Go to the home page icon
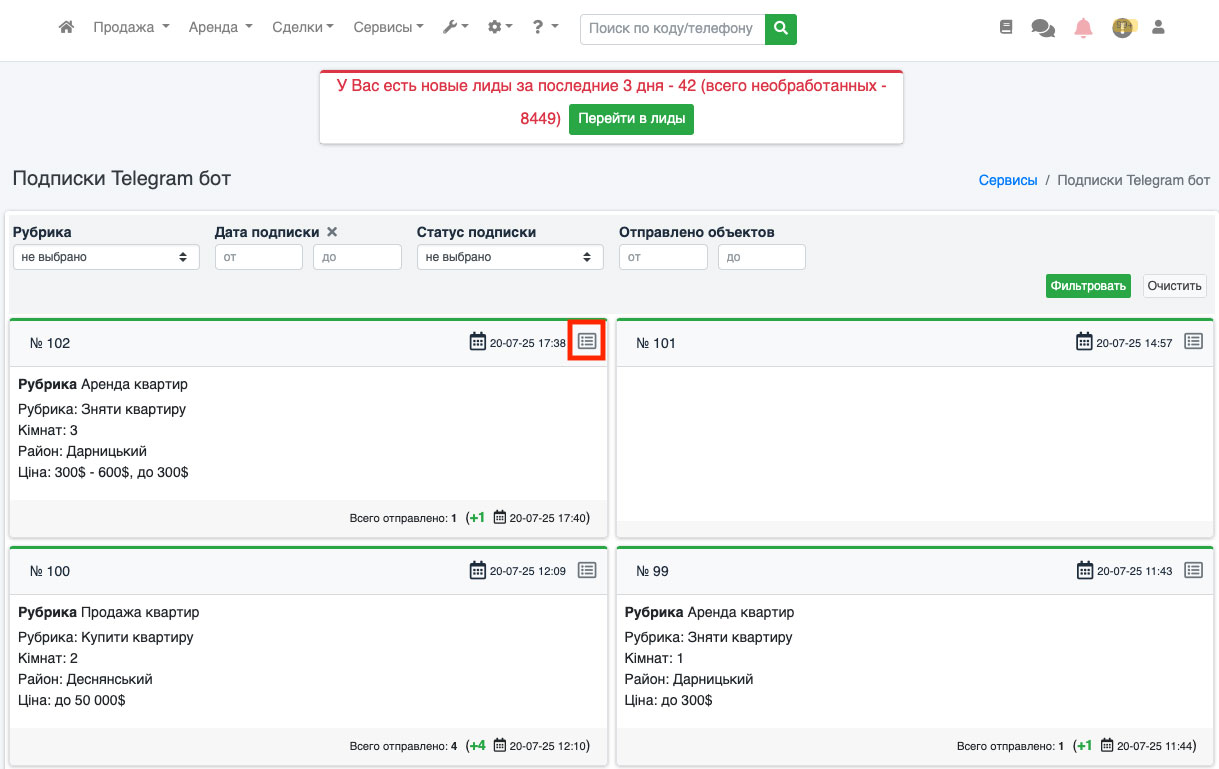This screenshot has width=1219, height=769. point(67,28)
